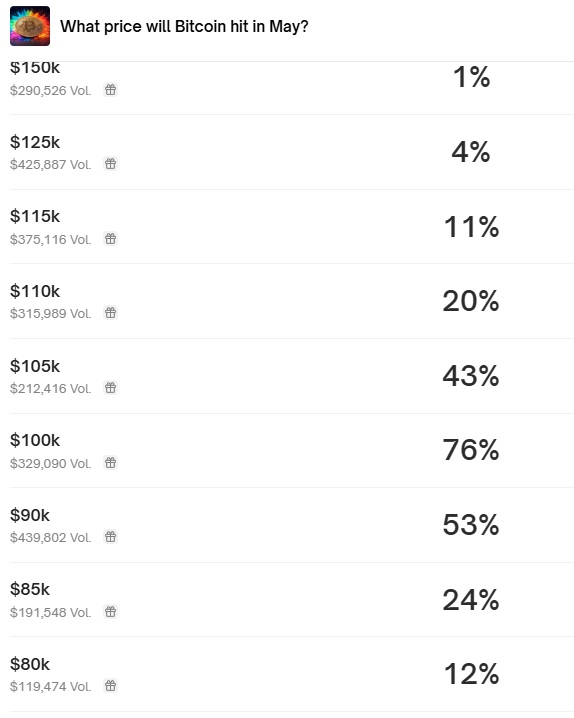
Task: Click the gift icon beside $425,887 Vol.
Action: click(110, 163)
